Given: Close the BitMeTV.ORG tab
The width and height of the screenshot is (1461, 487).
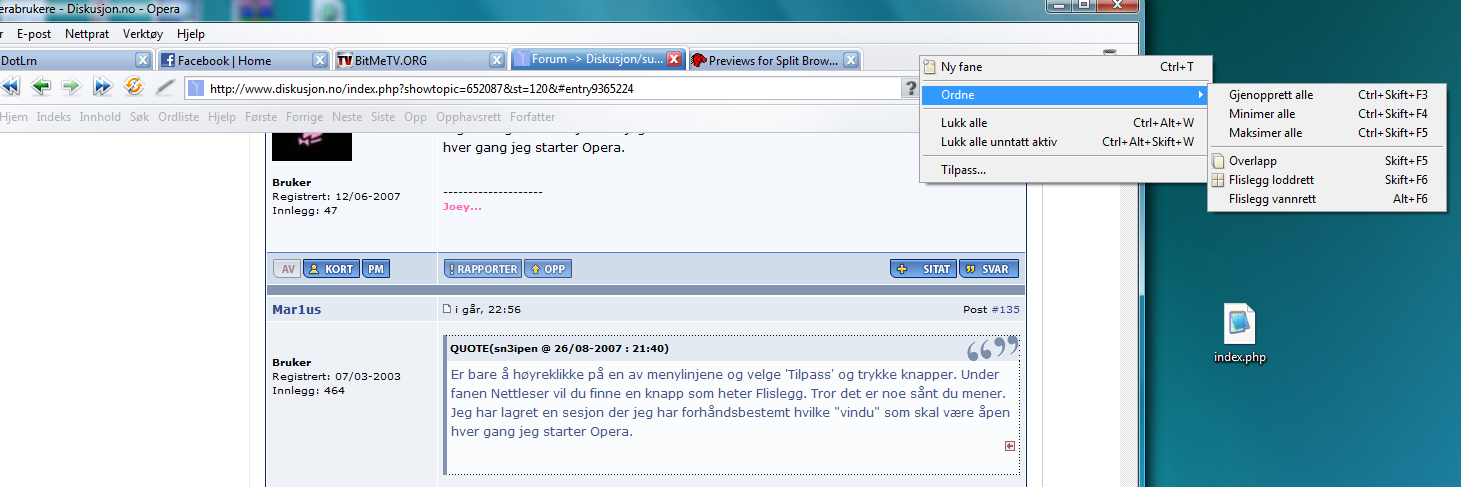Looking at the screenshot, I should [497, 60].
